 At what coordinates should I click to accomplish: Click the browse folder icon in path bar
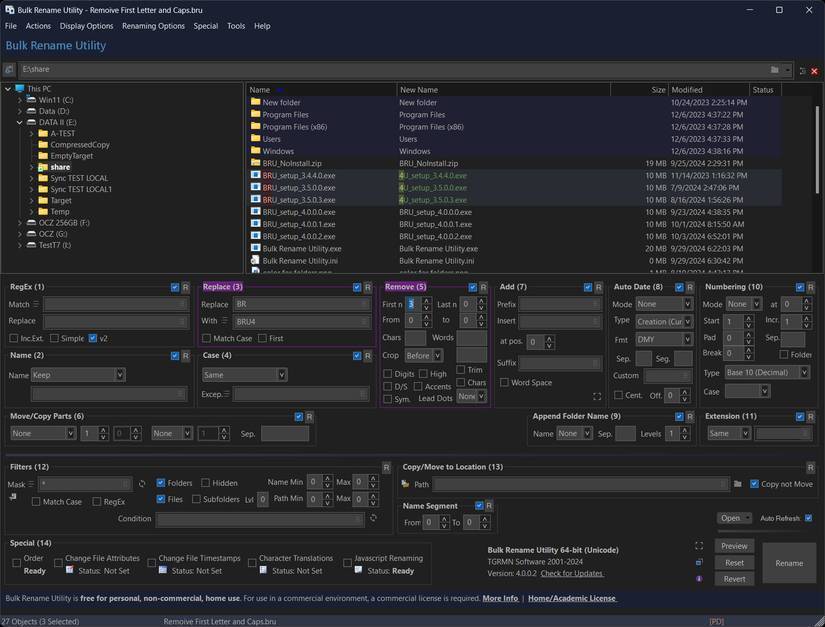pyautogui.click(x=775, y=70)
